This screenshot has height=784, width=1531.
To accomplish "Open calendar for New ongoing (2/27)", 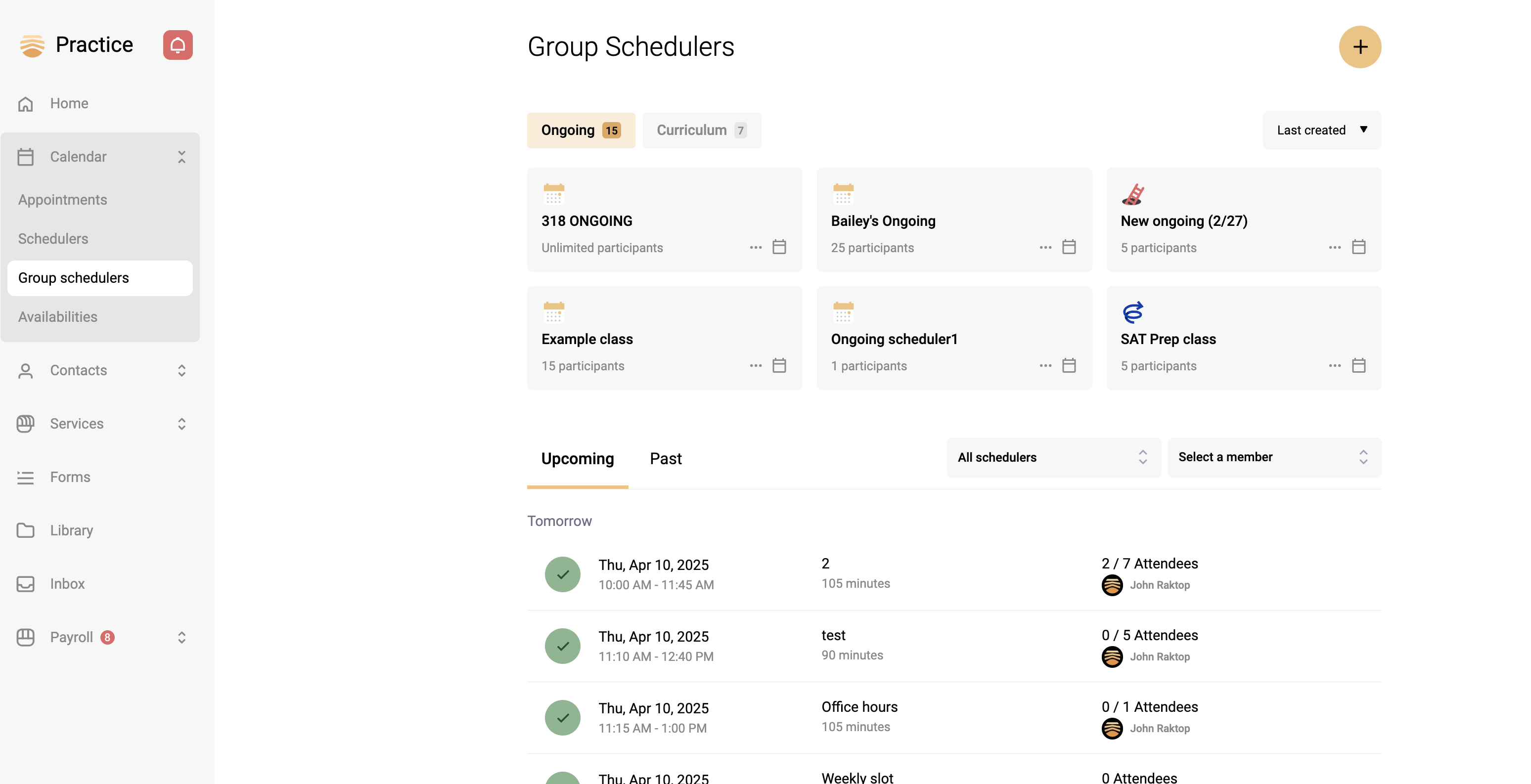I will tap(1358, 247).
